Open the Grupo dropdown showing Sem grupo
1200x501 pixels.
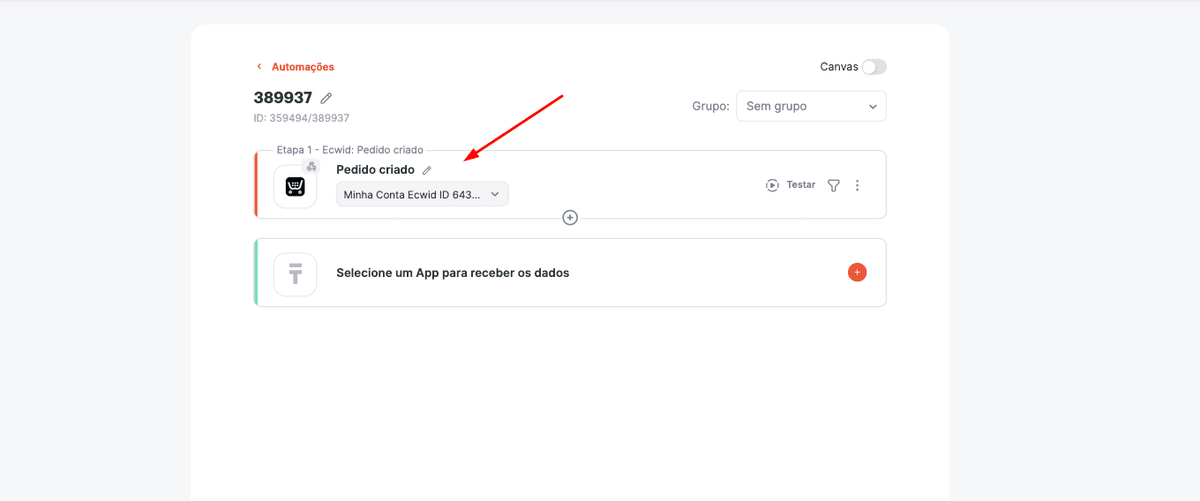click(811, 106)
